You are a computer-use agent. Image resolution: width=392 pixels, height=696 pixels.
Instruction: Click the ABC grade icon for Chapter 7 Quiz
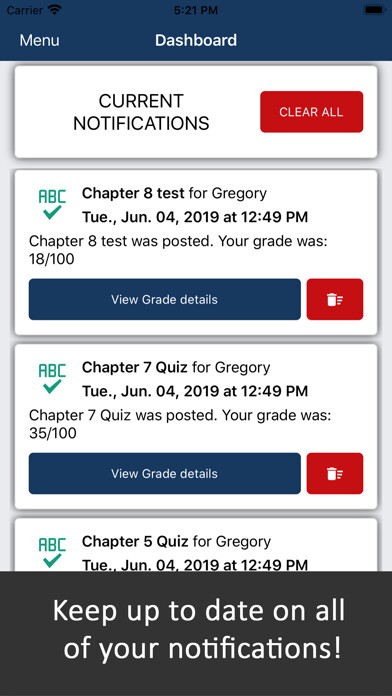point(52,379)
